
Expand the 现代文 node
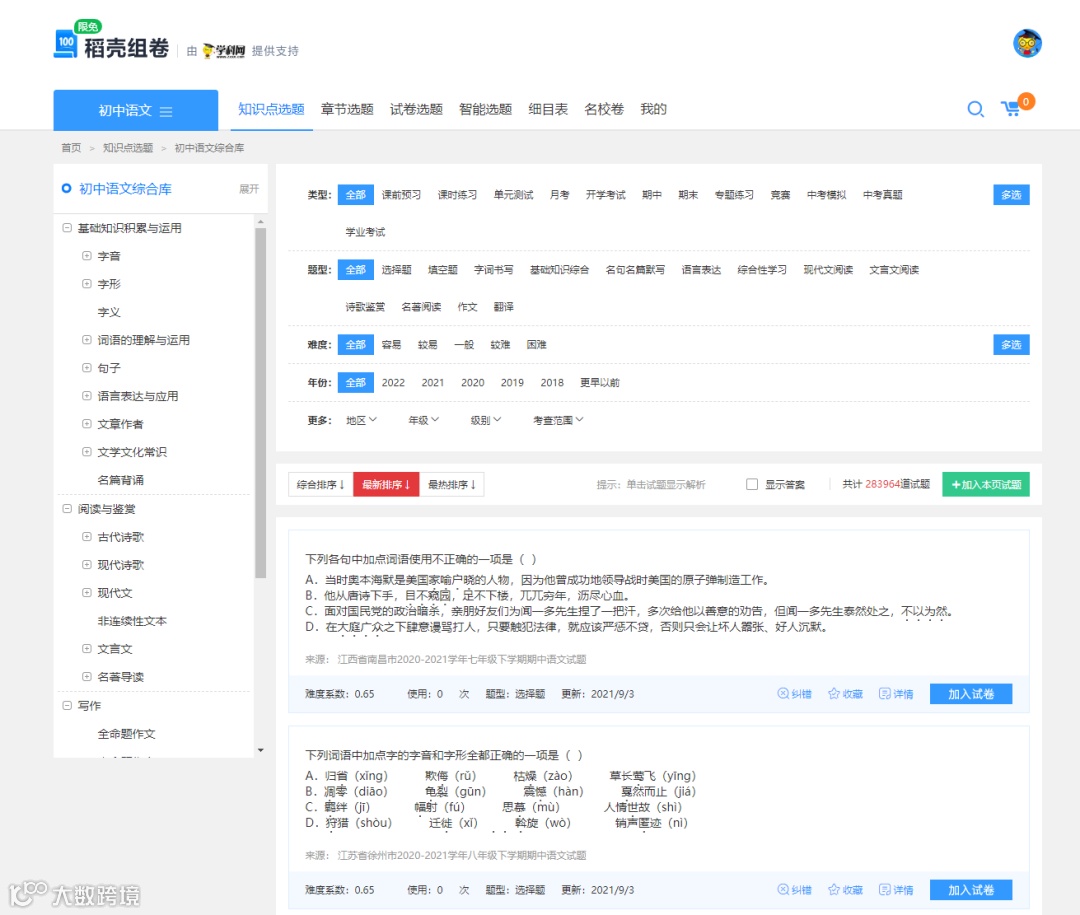(x=87, y=593)
